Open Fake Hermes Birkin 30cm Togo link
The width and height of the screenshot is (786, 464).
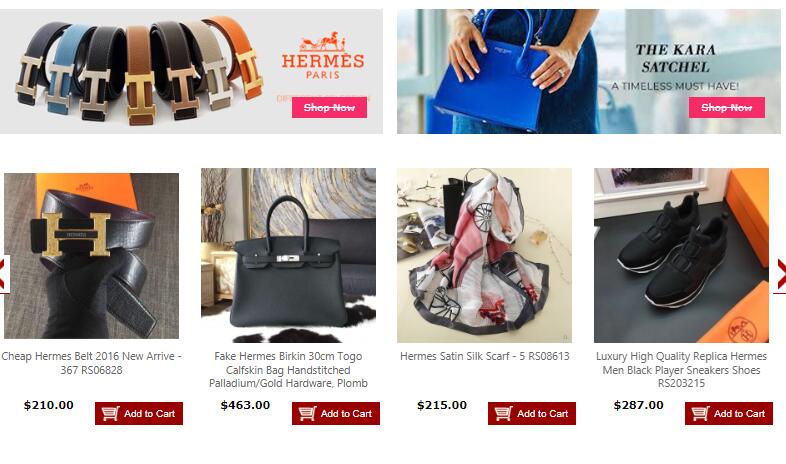[288, 370]
